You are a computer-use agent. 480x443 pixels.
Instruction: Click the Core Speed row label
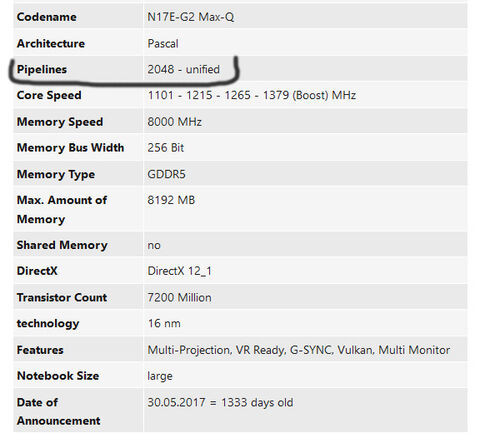49,95
